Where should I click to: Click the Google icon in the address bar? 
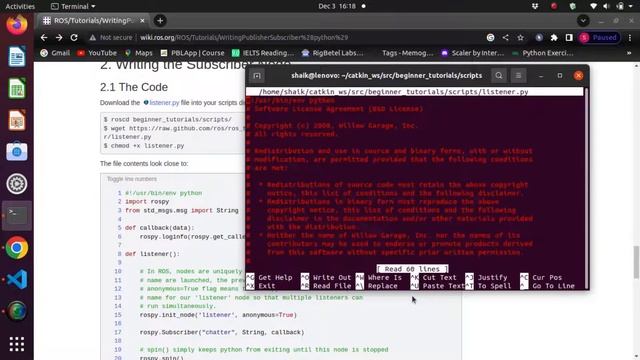(491, 38)
